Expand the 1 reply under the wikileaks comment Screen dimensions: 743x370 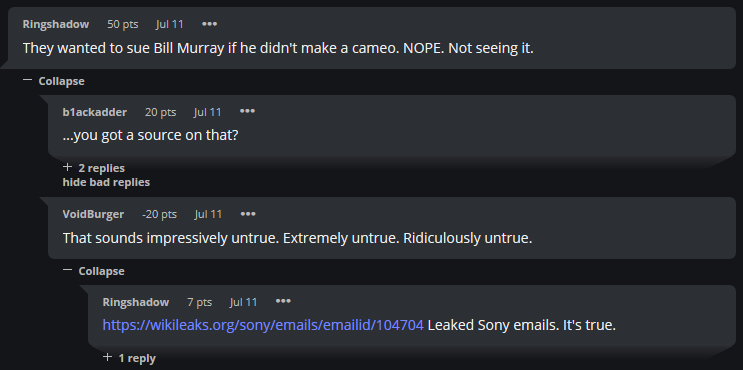click(x=129, y=358)
